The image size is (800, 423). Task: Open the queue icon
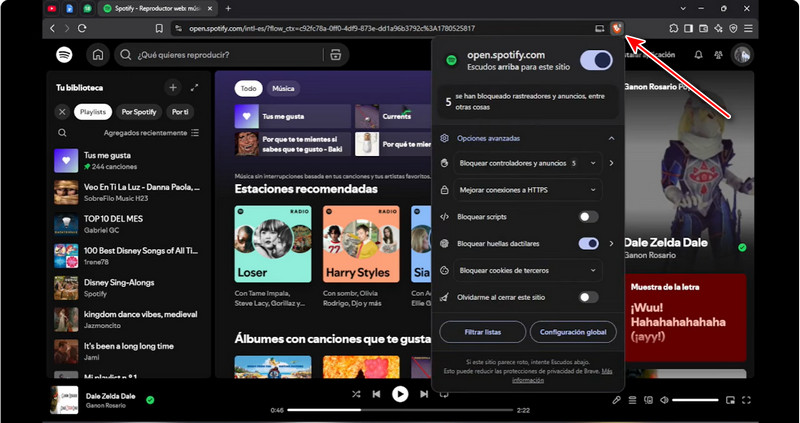pyautogui.click(x=633, y=400)
